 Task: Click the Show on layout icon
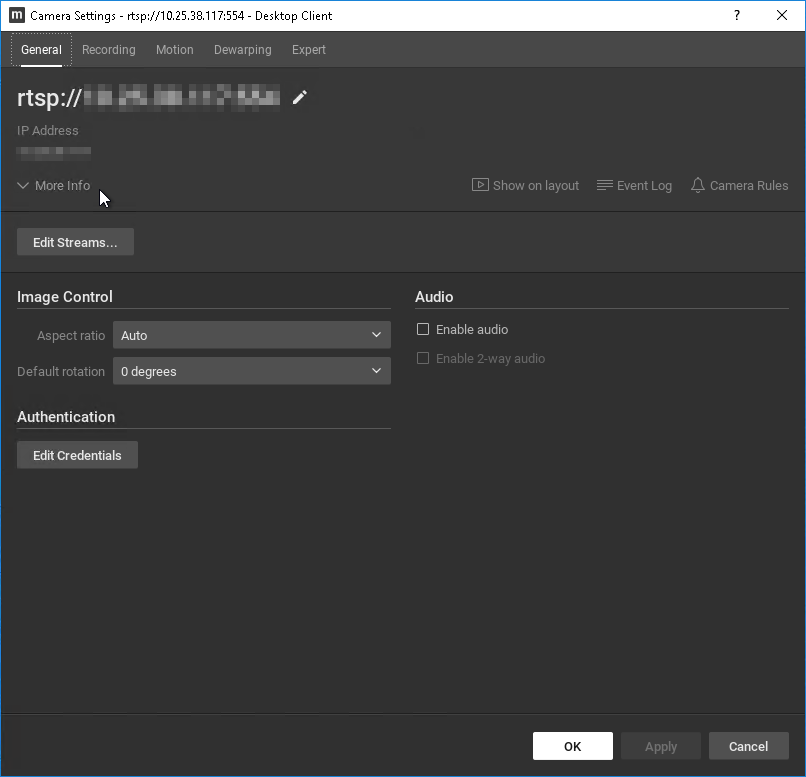480,185
